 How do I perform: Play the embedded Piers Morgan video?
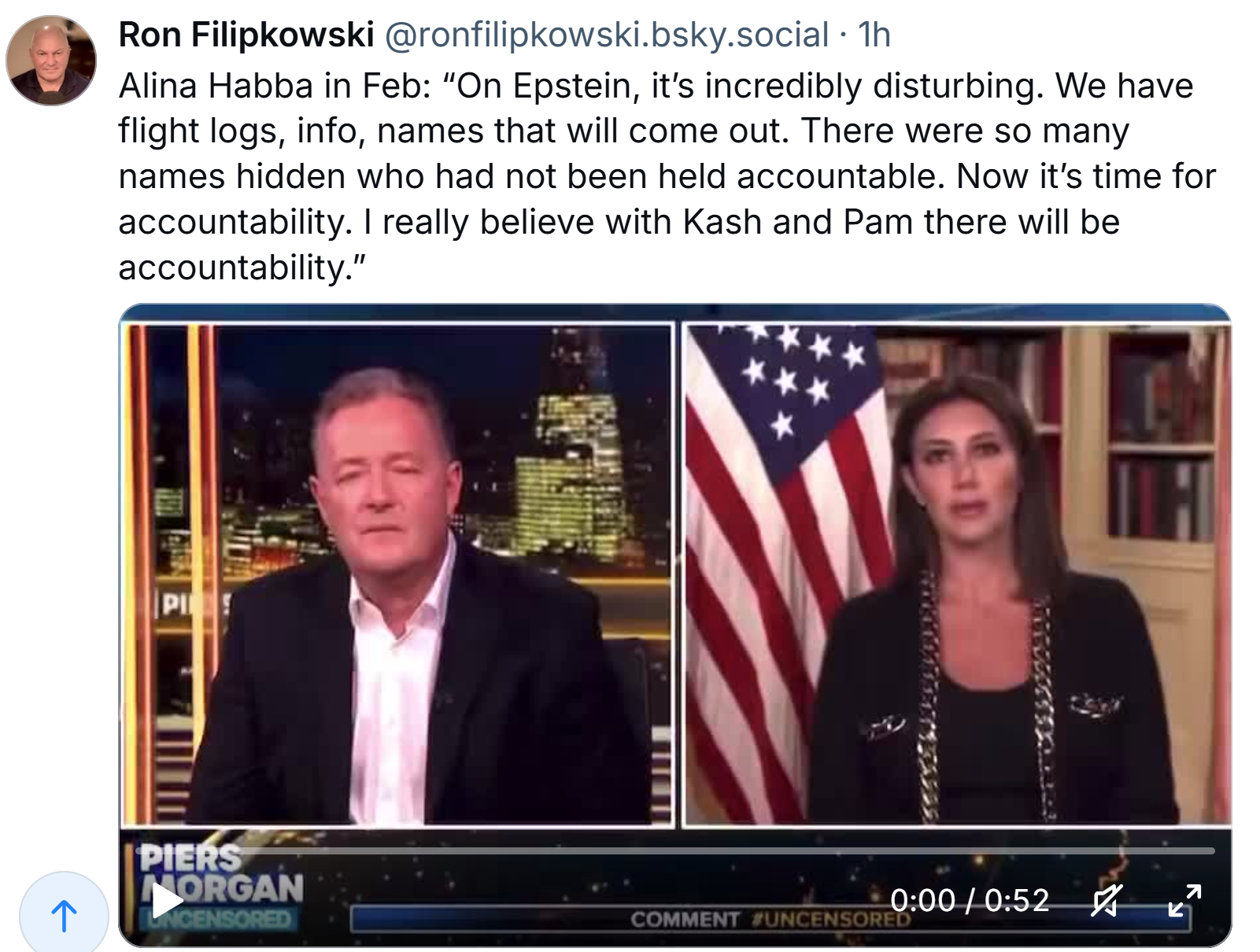166,901
